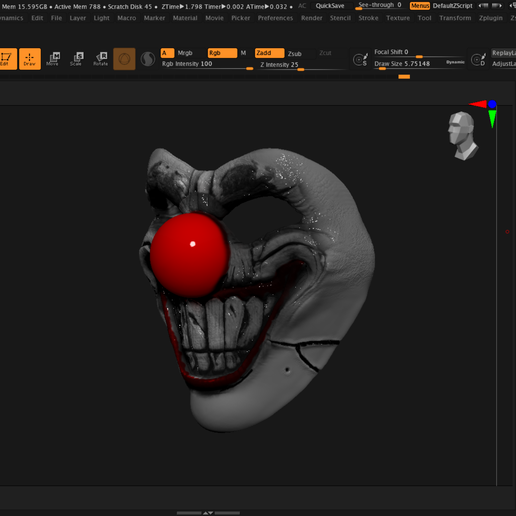Toggle the Menus button
This screenshot has height=516, width=516.
point(420,6)
